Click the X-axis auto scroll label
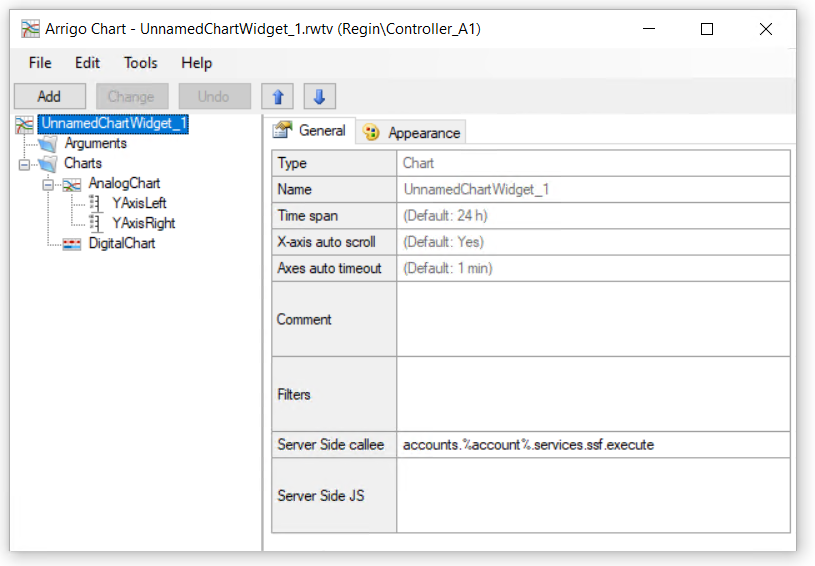 [326, 242]
